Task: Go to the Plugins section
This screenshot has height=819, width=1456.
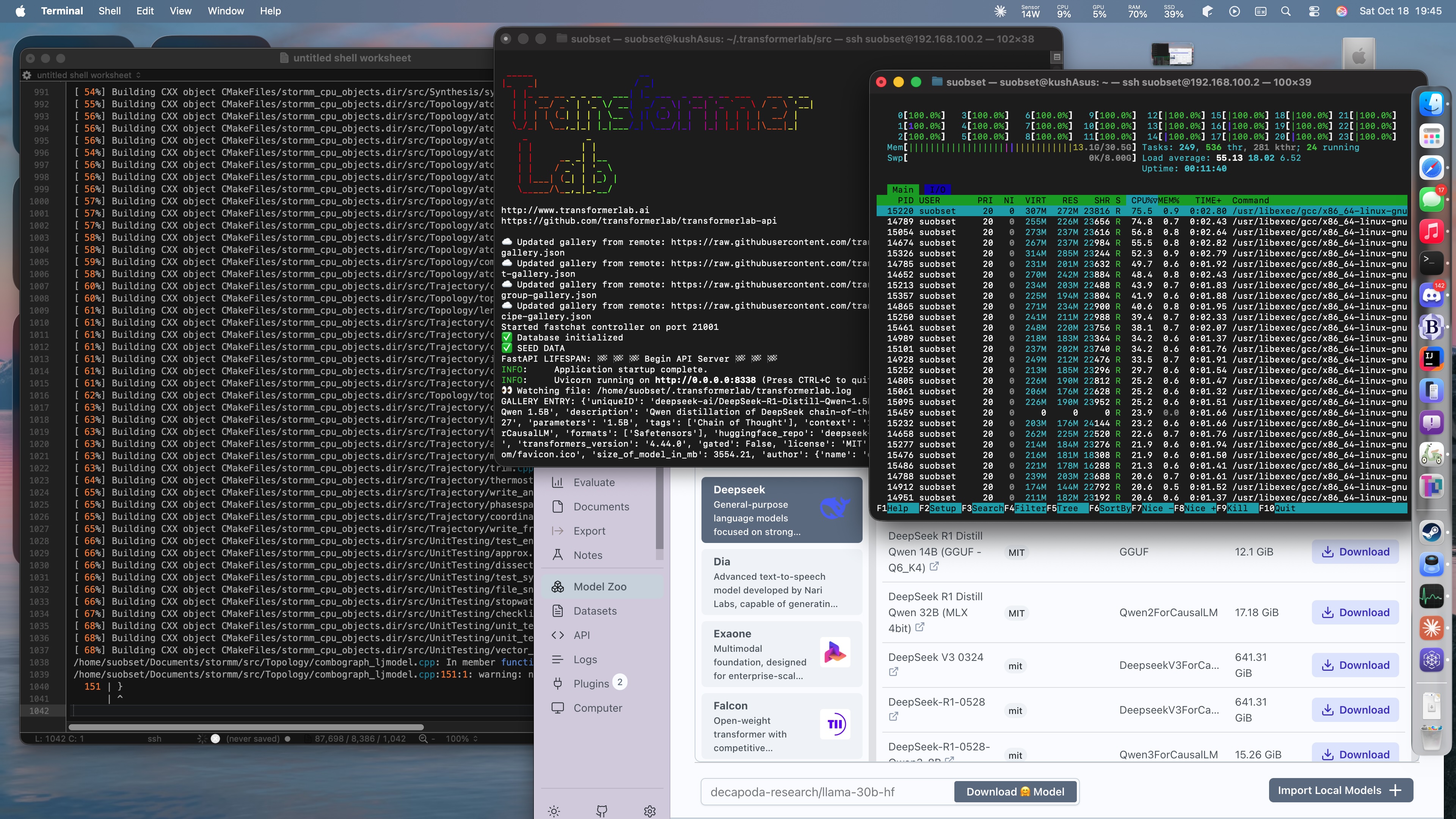Action: pos(591,683)
